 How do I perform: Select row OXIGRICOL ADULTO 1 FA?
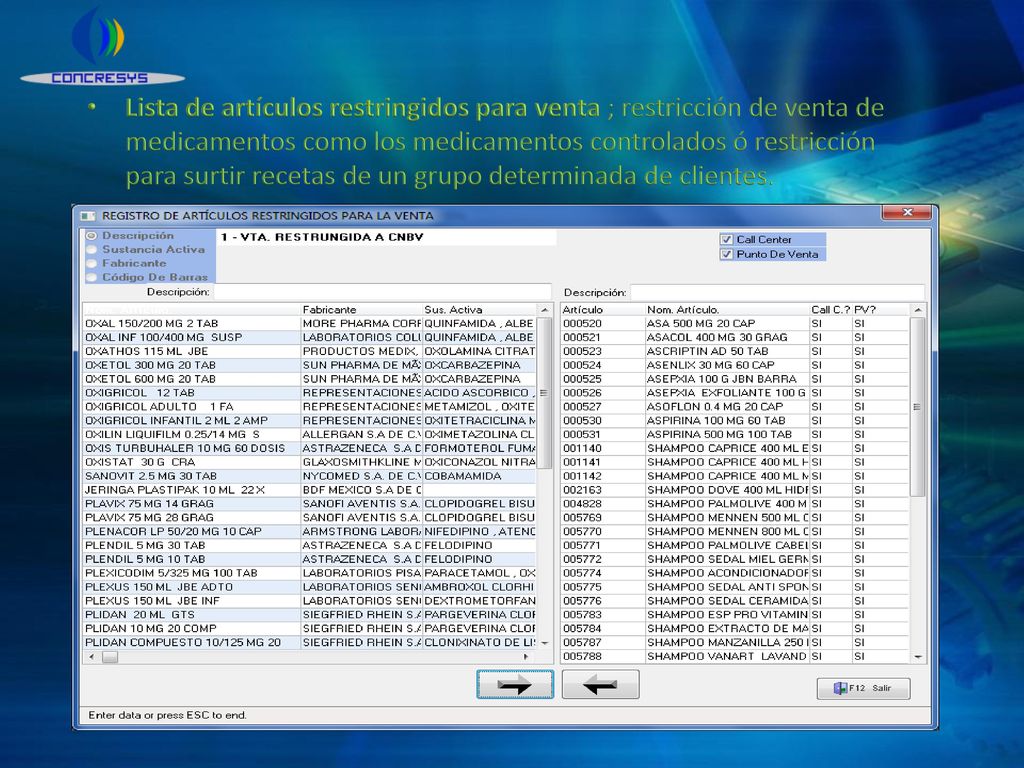[310, 406]
